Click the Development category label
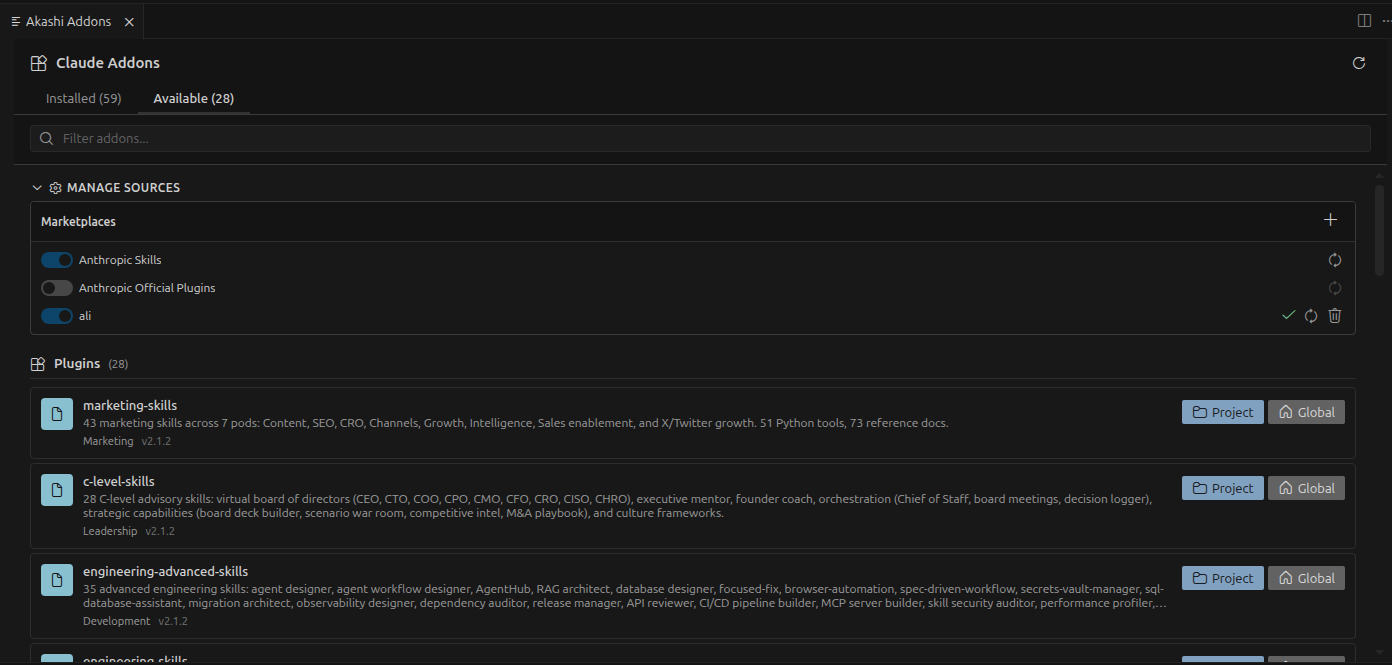 (117, 621)
